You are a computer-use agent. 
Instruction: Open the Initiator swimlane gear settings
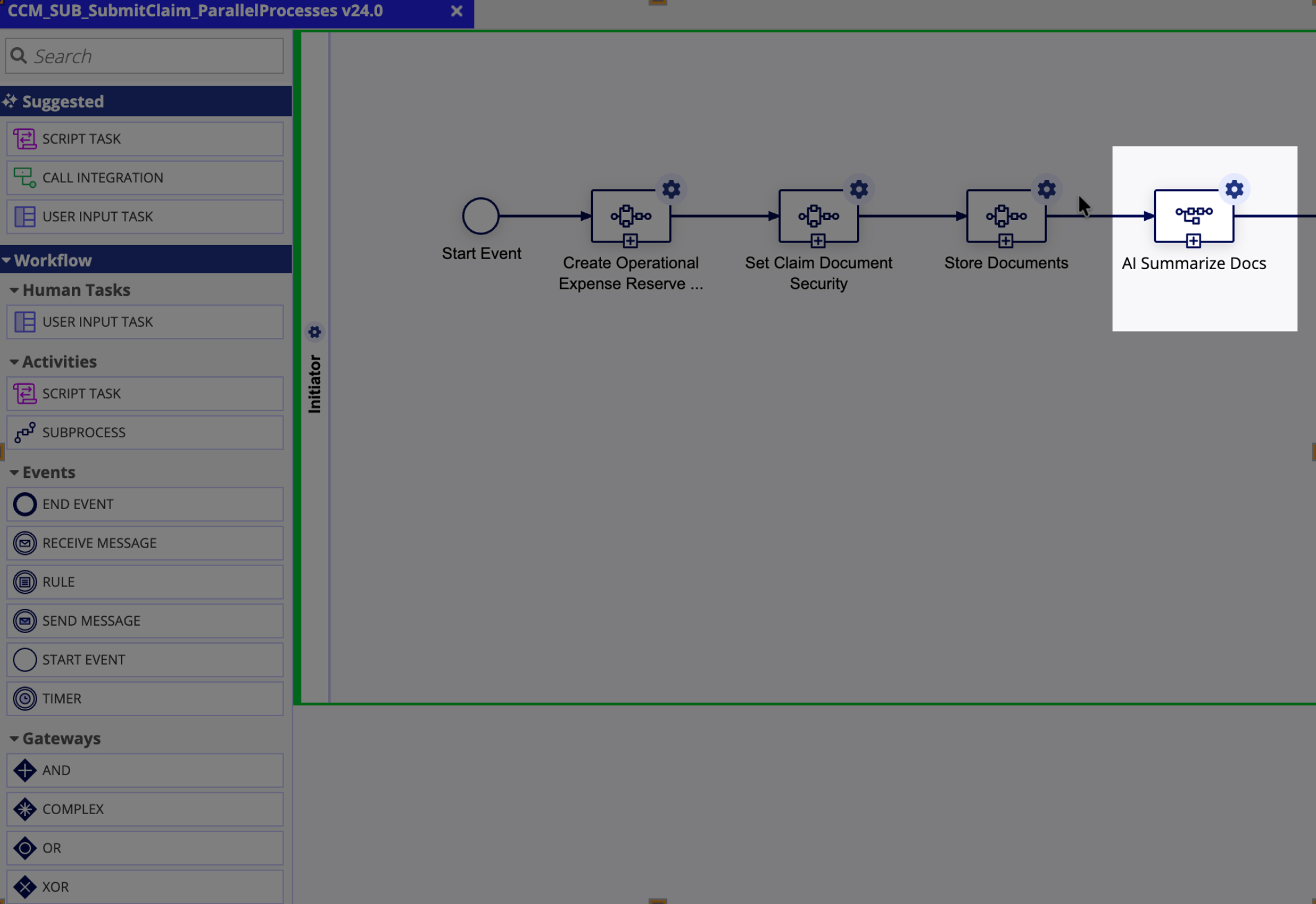point(314,332)
